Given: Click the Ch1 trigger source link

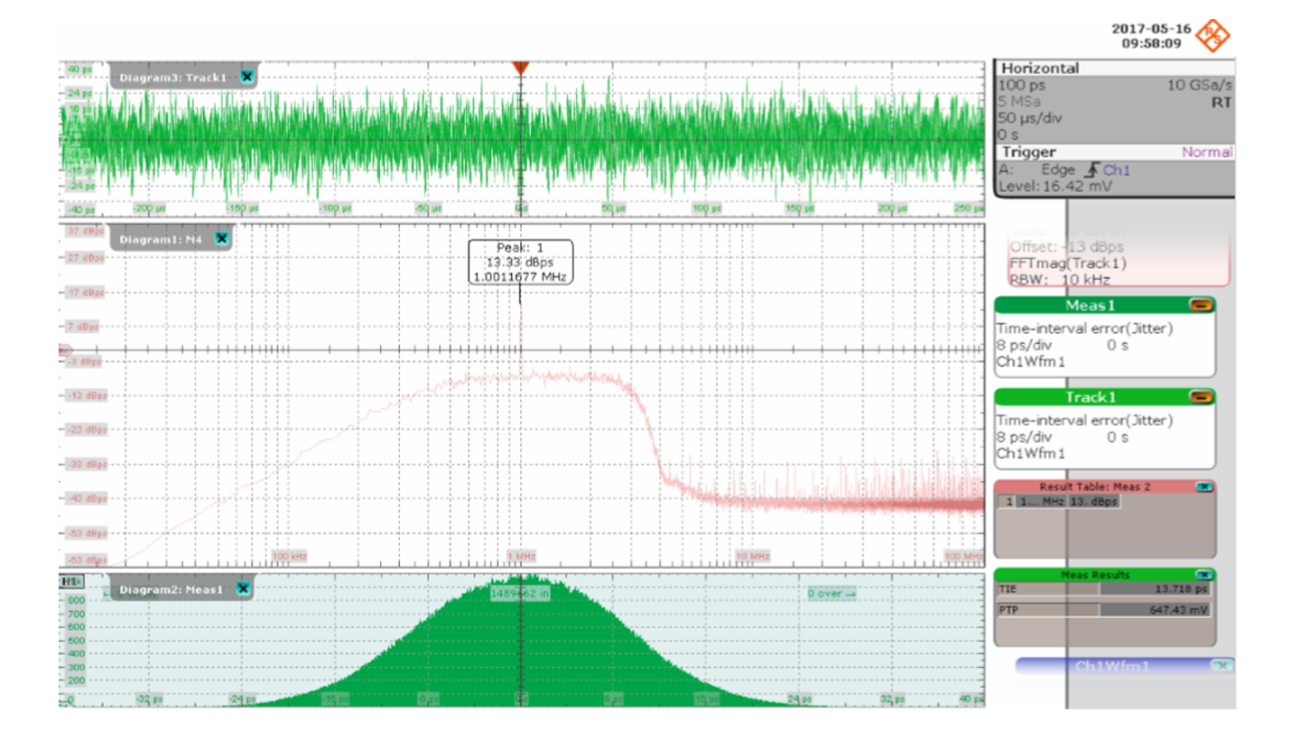Looking at the screenshot, I should coord(1117,170).
